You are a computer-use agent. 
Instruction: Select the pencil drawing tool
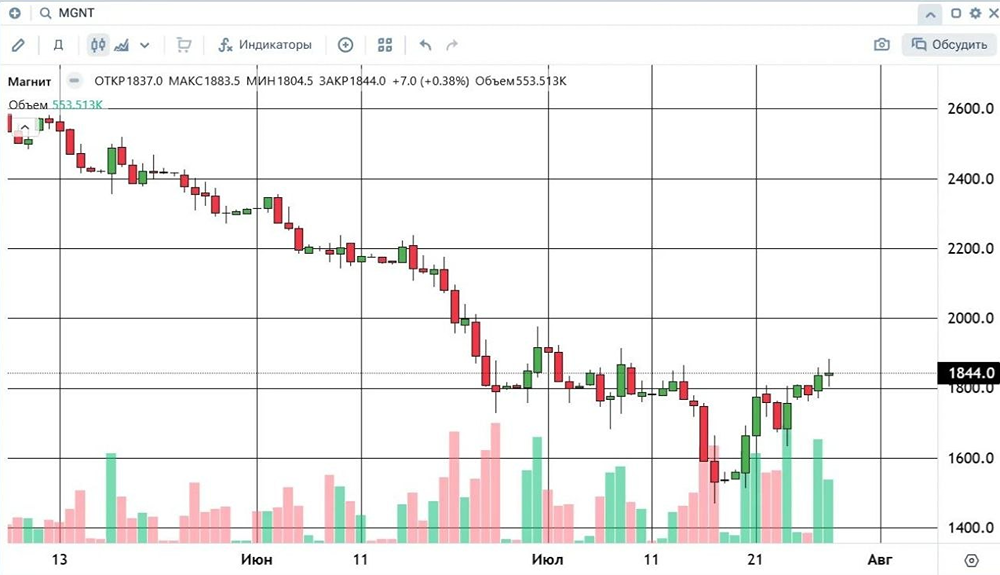[18, 45]
